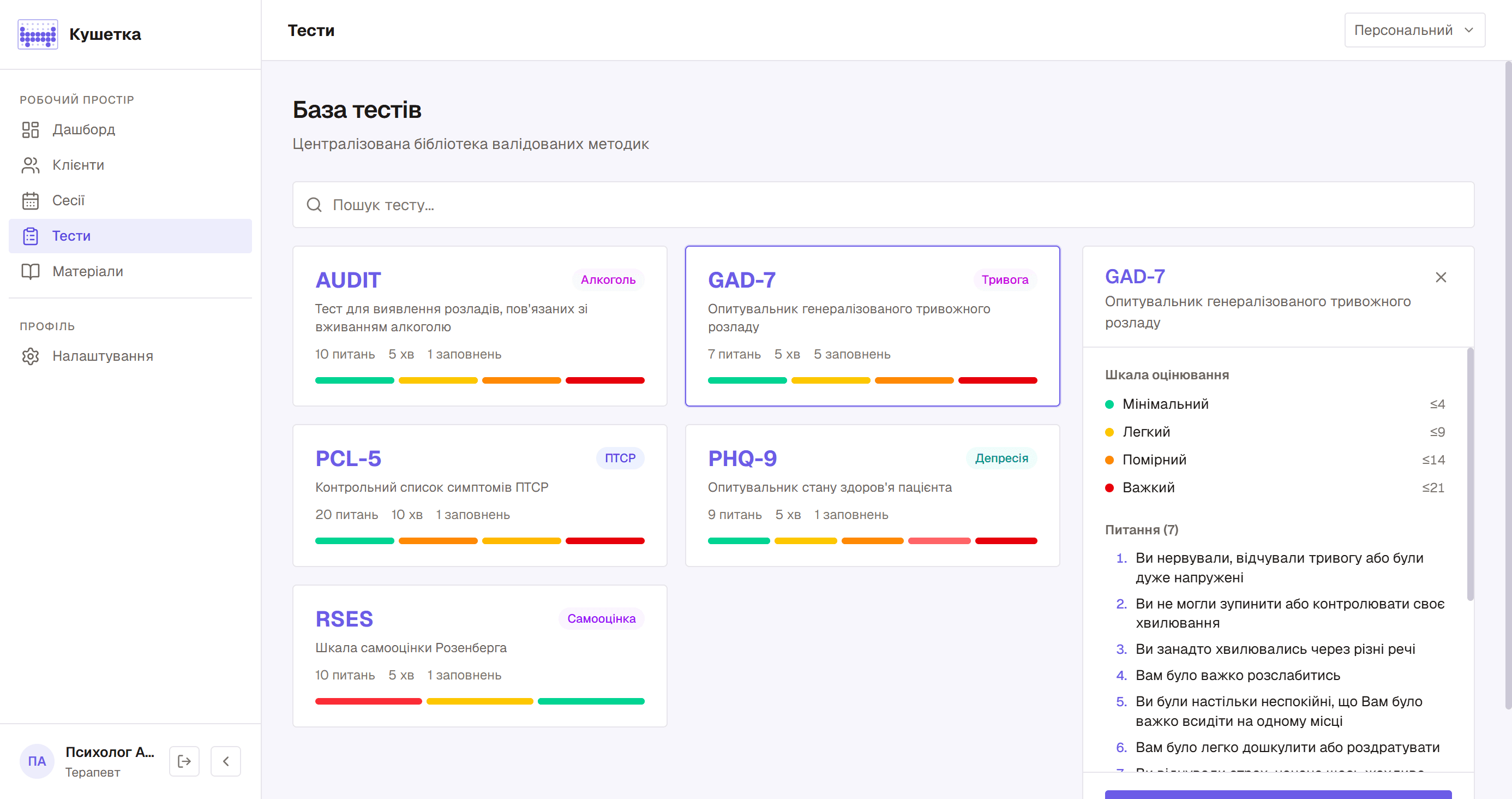Click the ≤14 threshold value
This screenshot has width=1512, height=799.
click(1433, 460)
